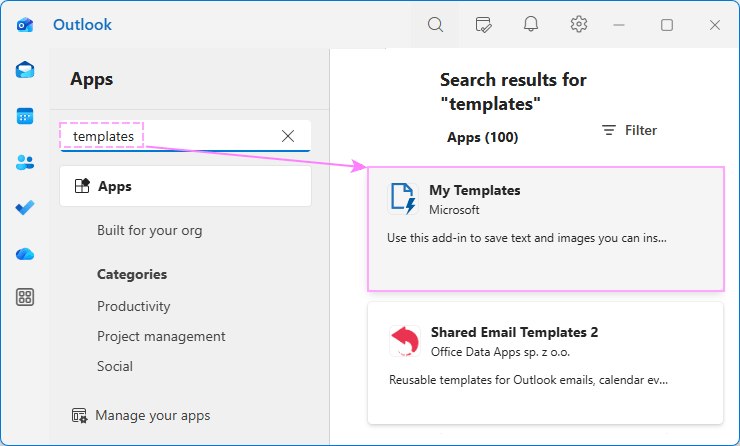Click the Outlook logo icon
740x446 pixels.
tap(25, 25)
